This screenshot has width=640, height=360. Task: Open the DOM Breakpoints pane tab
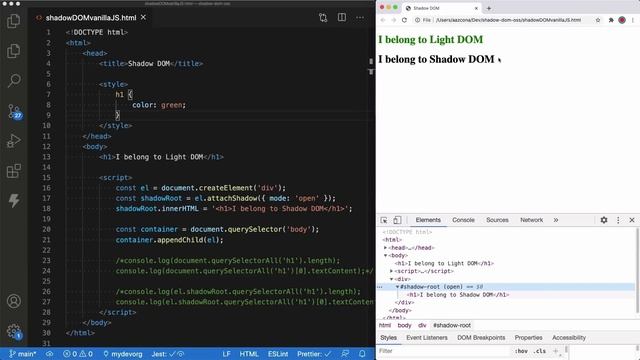[x=481, y=338]
